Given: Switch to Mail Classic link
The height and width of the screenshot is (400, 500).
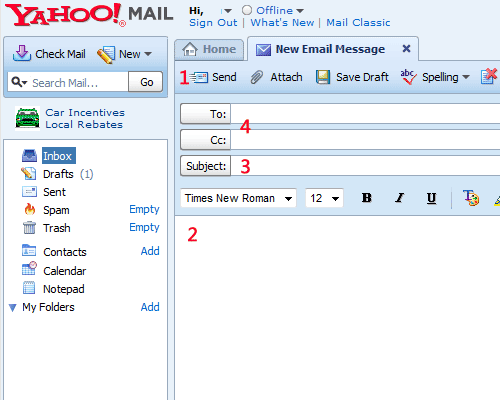Looking at the screenshot, I should [358, 23].
